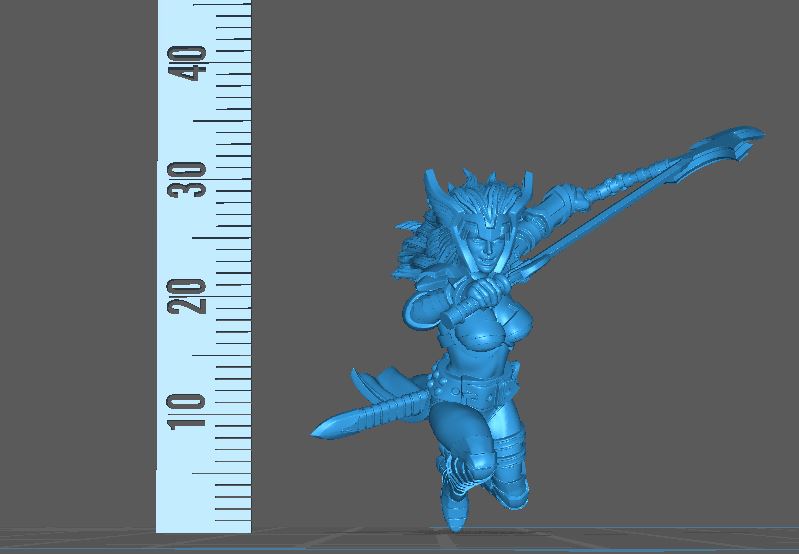Viewport: 799px width, 554px height.
Task: Click the tip of the sword
Action: tap(318, 430)
